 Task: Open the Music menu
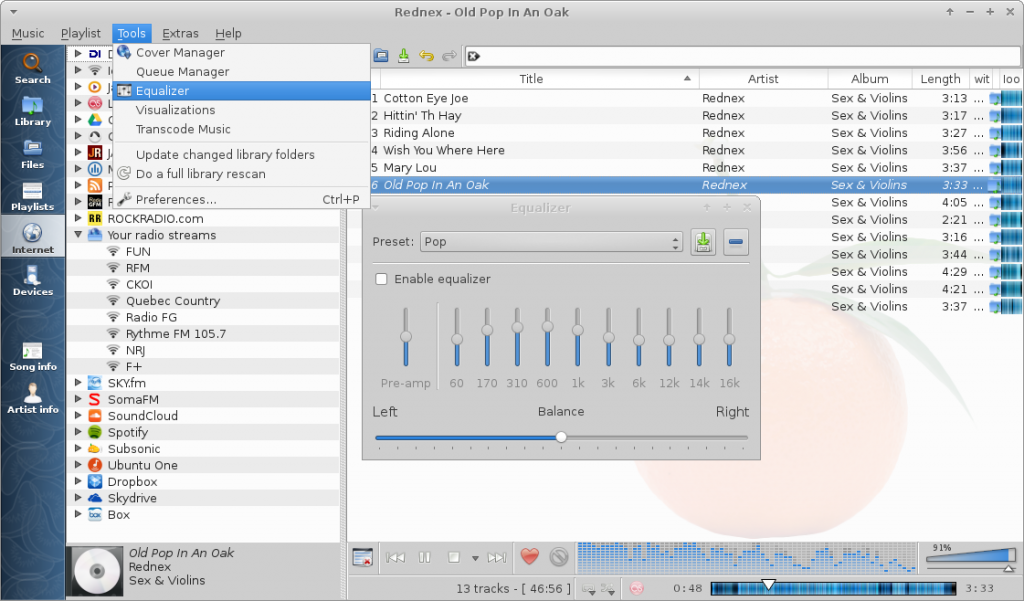coord(28,33)
